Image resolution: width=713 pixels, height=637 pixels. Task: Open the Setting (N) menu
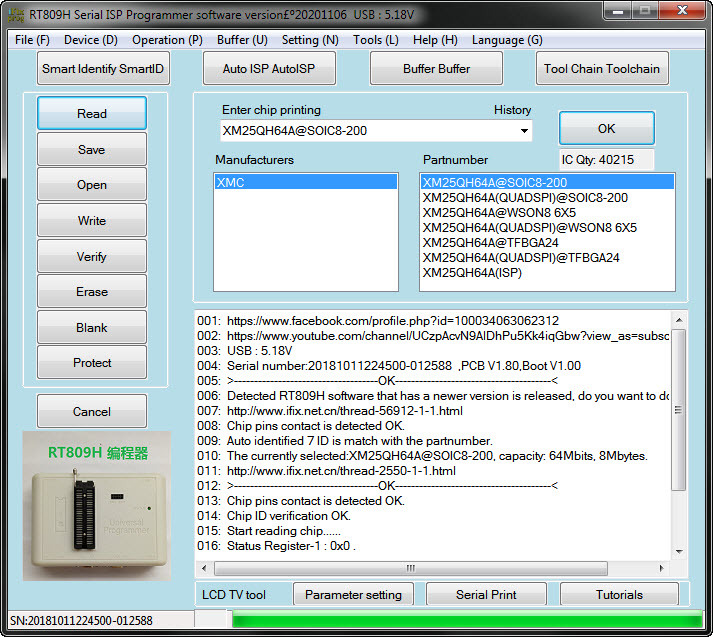310,40
